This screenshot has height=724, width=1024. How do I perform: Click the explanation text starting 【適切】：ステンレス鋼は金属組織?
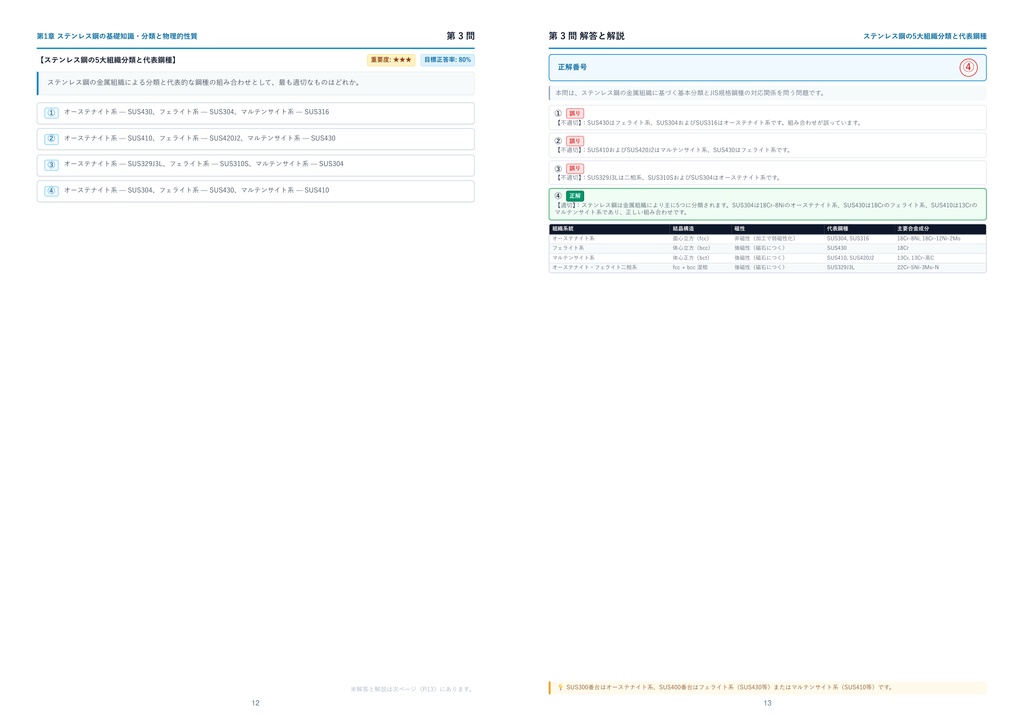pyautogui.click(x=766, y=209)
